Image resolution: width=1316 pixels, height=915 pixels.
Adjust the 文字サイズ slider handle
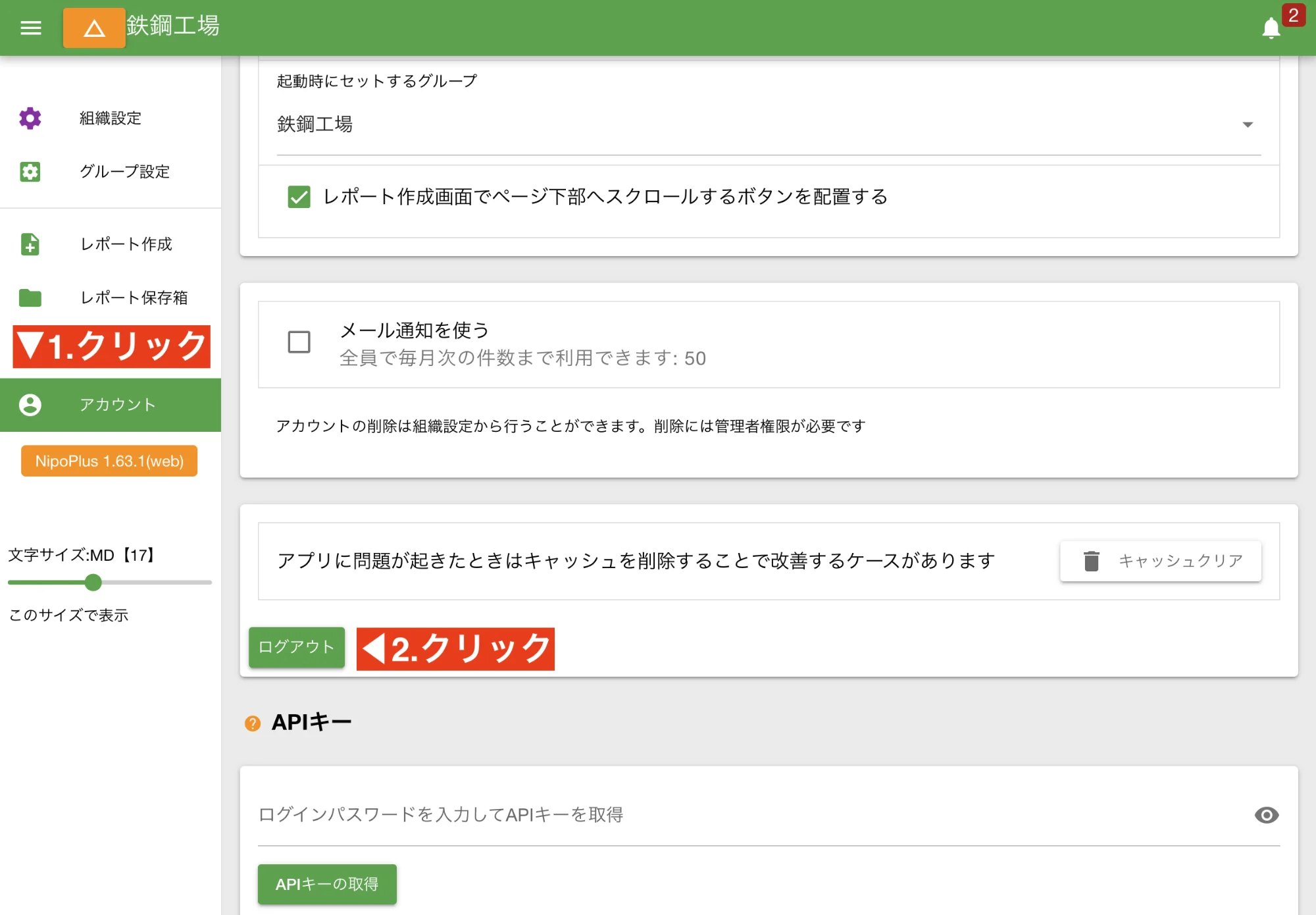coord(93,583)
